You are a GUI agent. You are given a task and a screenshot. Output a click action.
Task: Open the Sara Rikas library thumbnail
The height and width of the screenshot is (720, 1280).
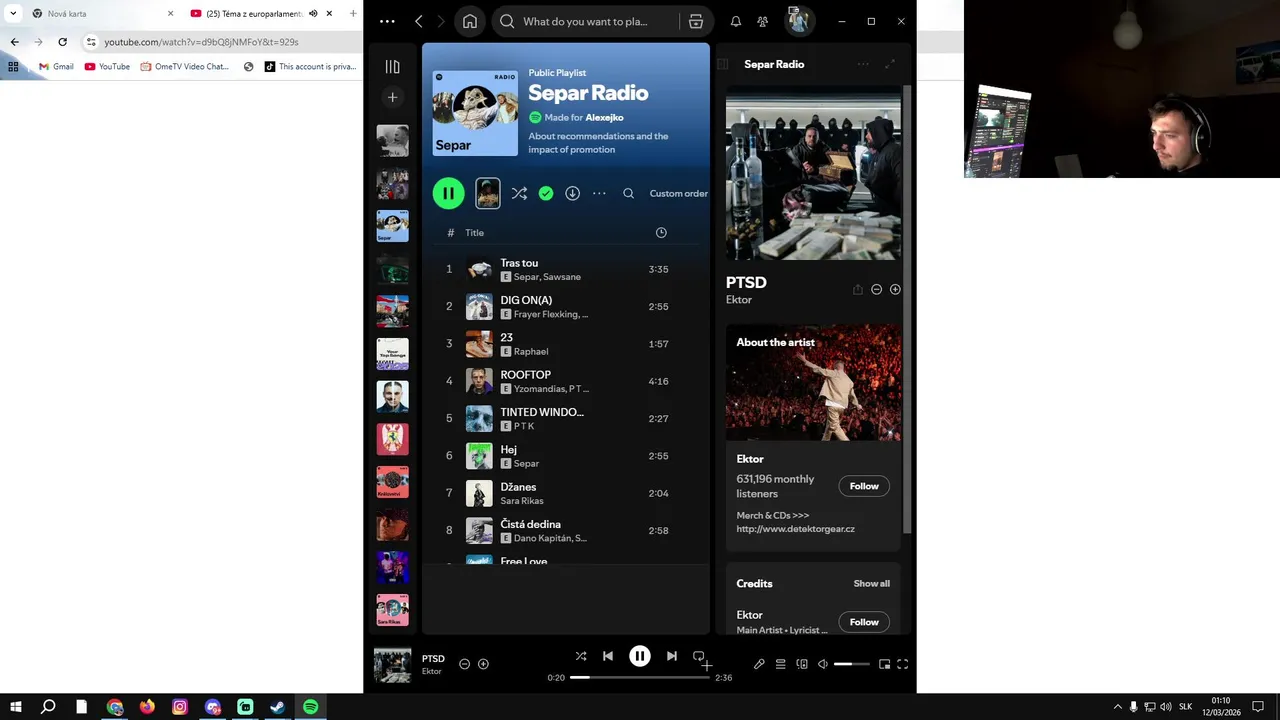[x=392, y=610]
